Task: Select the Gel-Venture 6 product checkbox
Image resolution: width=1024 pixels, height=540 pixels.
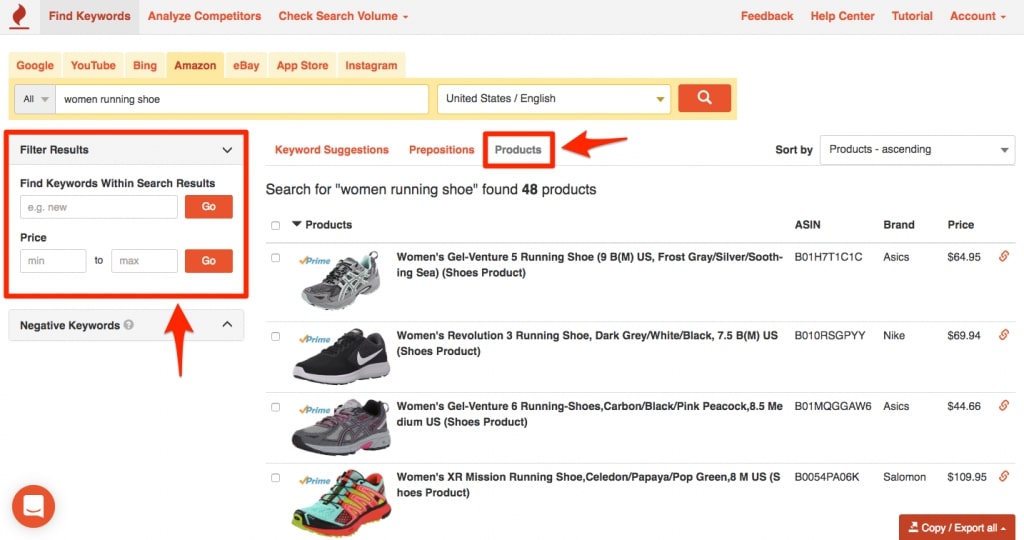Action: [276, 407]
